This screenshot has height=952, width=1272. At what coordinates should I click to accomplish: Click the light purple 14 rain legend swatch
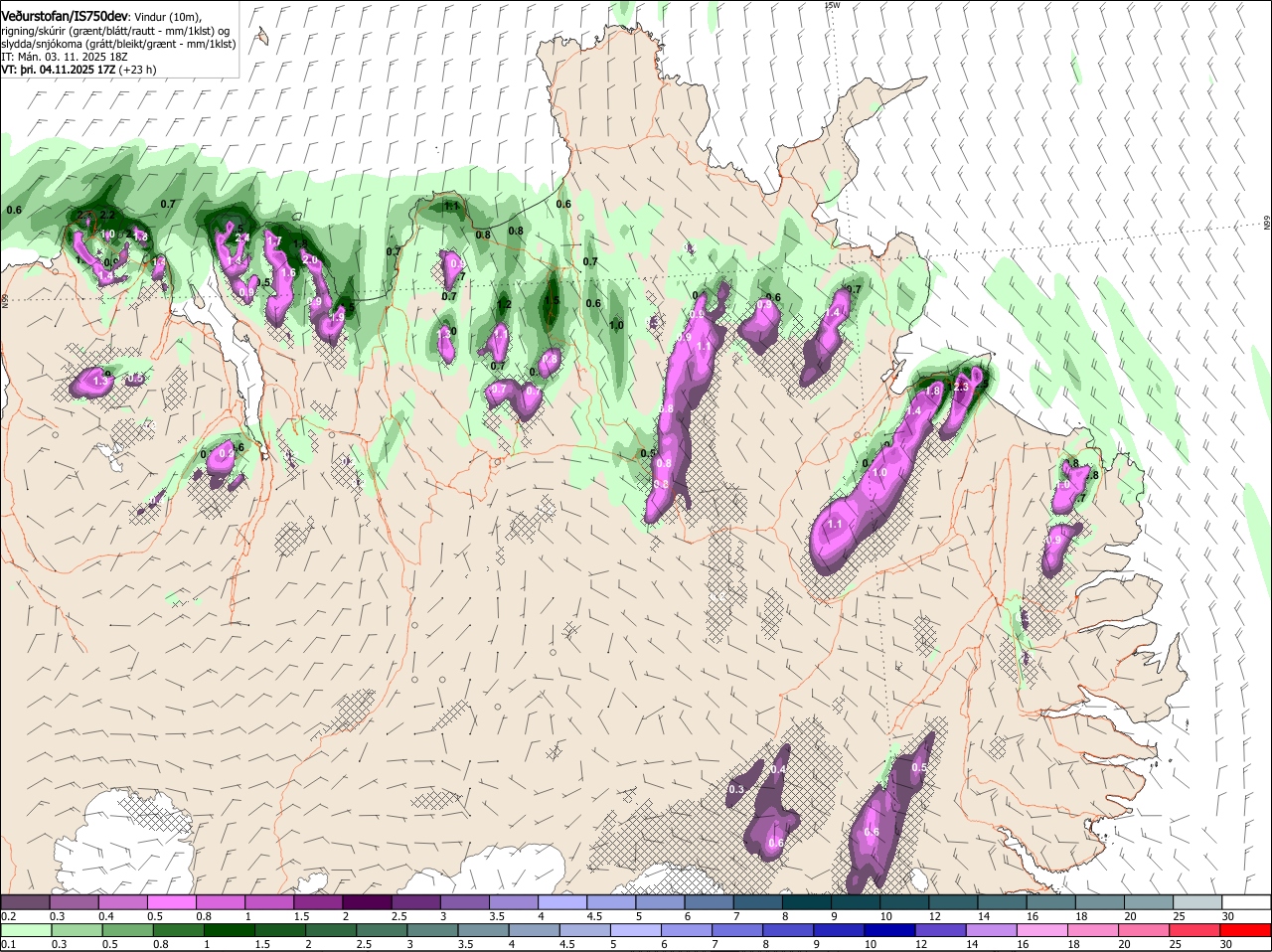click(991, 930)
